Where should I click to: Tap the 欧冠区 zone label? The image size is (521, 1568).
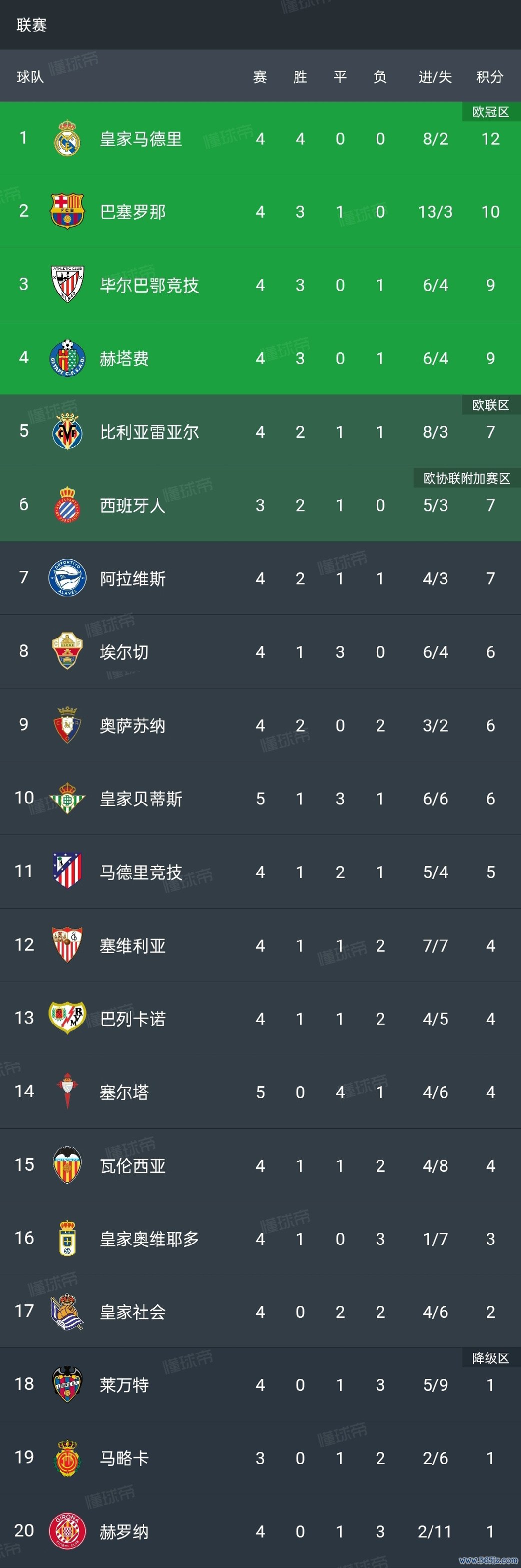[x=490, y=112]
